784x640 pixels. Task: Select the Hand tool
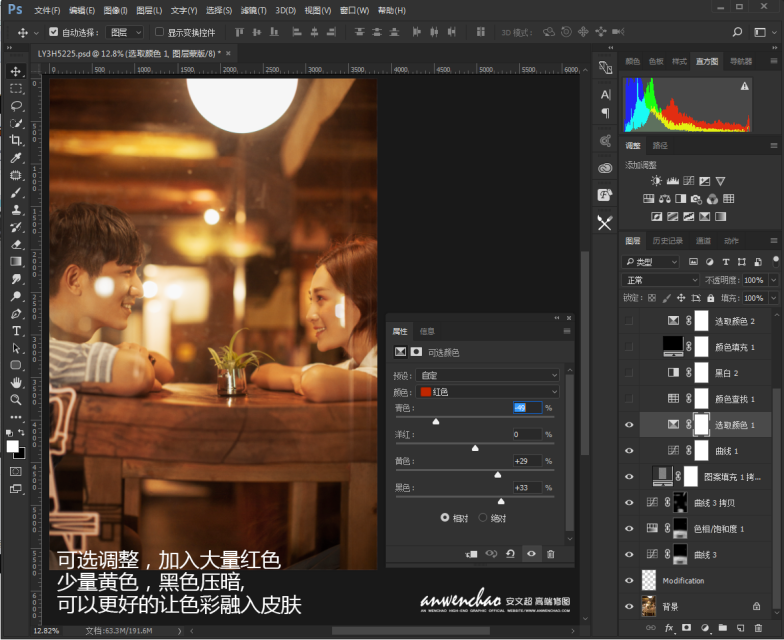[16, 382]
